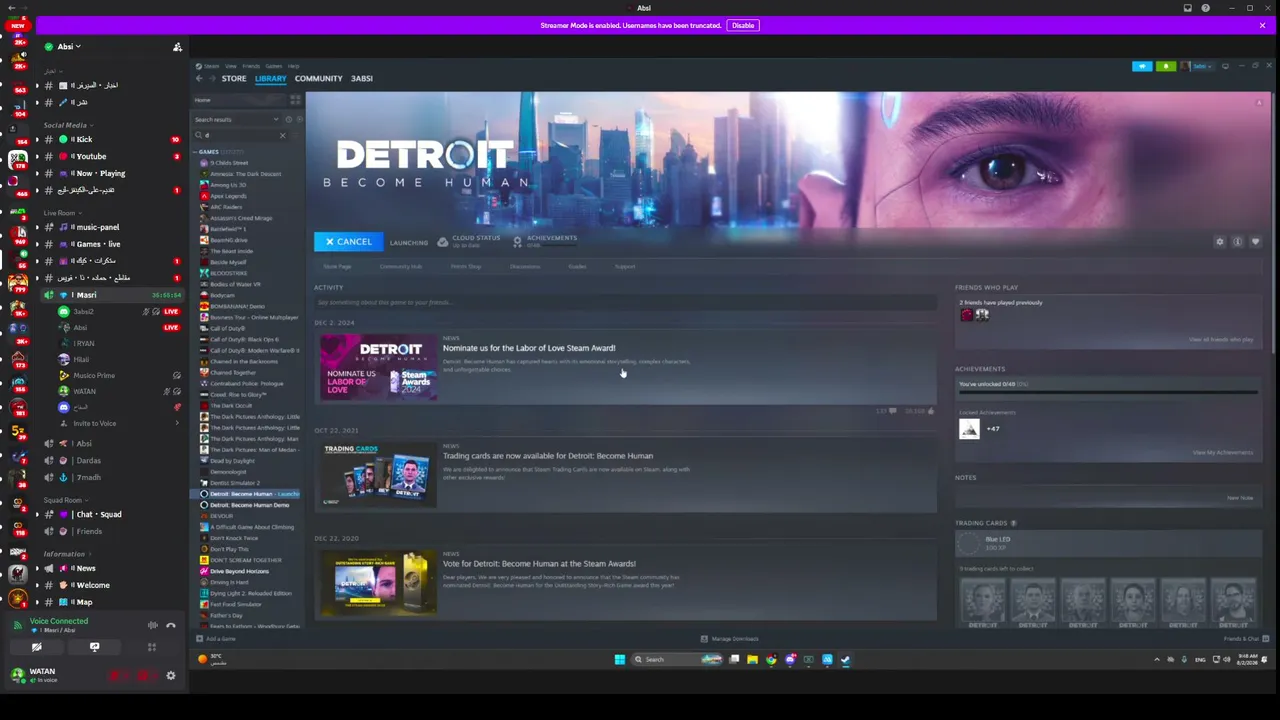Open the Steam COMMUNITY tab
The width and height of the screenshot is (1280, 720).
pyautogui.click(x=318, y=78)
